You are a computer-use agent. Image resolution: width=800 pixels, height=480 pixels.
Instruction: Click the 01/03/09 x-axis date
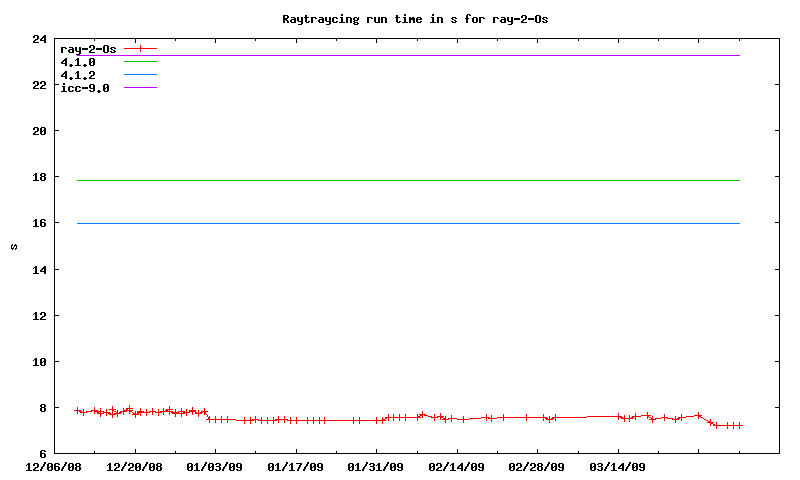pos(215,466)
